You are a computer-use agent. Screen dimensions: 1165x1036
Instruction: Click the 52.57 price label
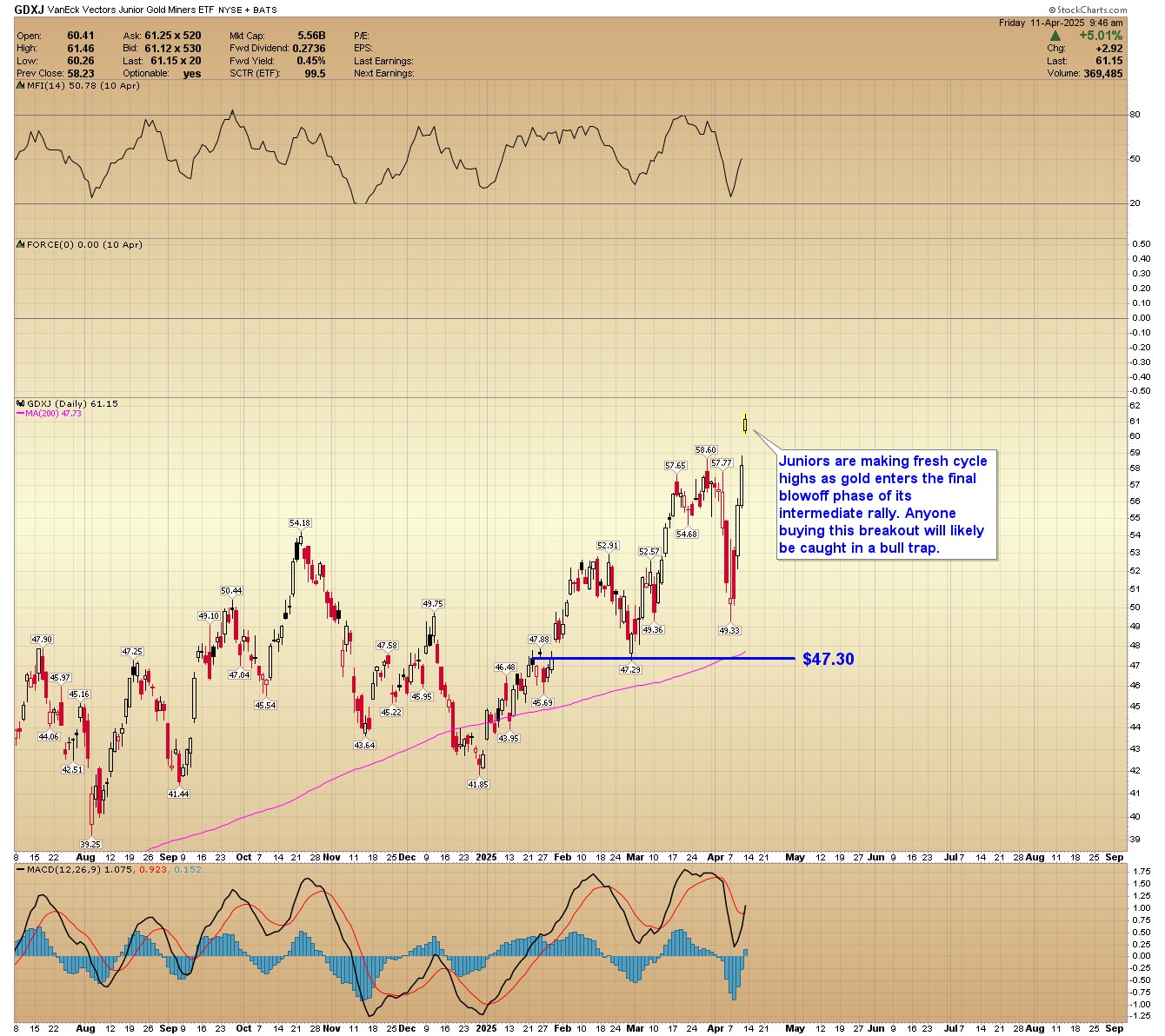pos(649,552)
